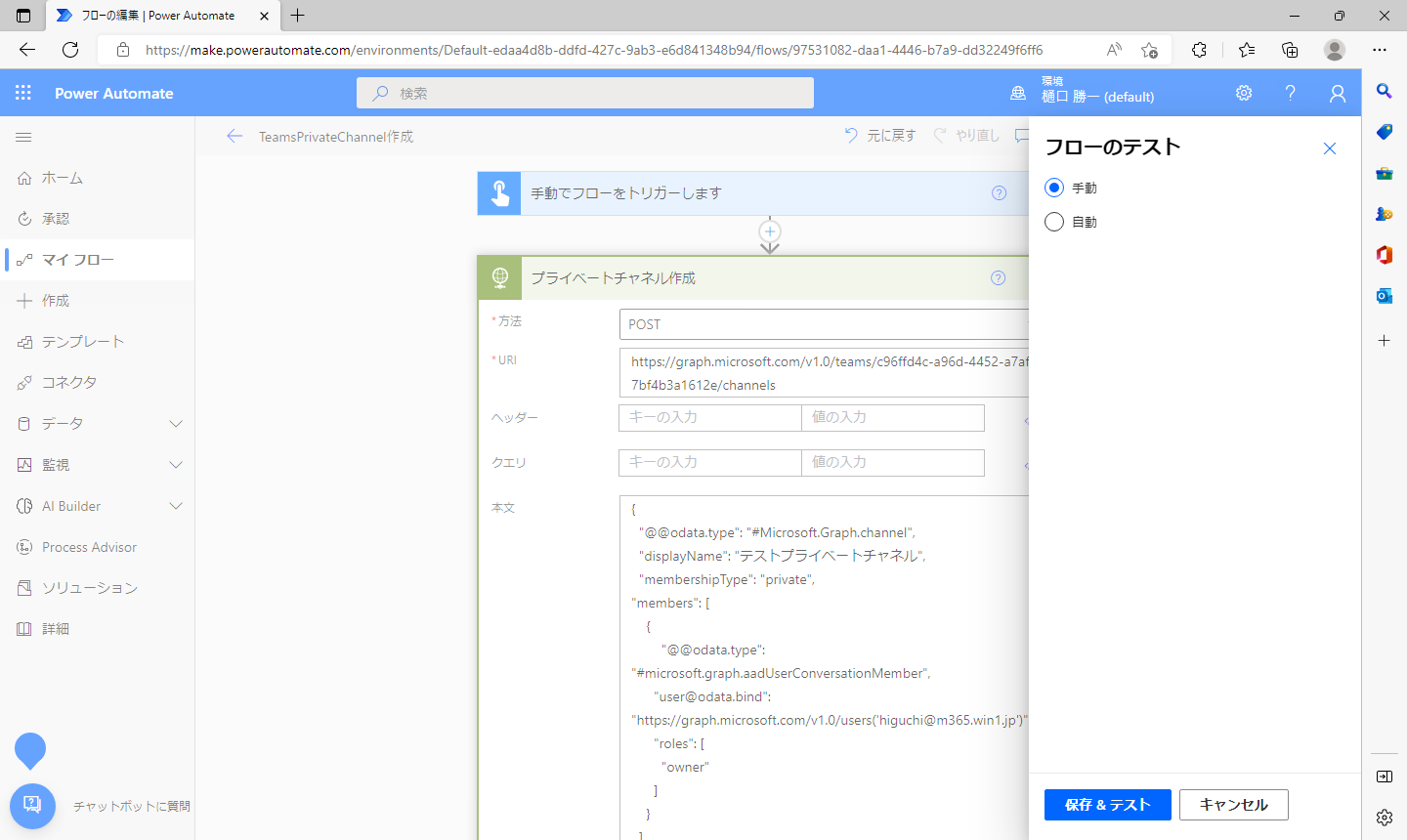Open the chatbot button at bottom left
1407x840 pixels.
pyautogui.click(x=32, y=806)
